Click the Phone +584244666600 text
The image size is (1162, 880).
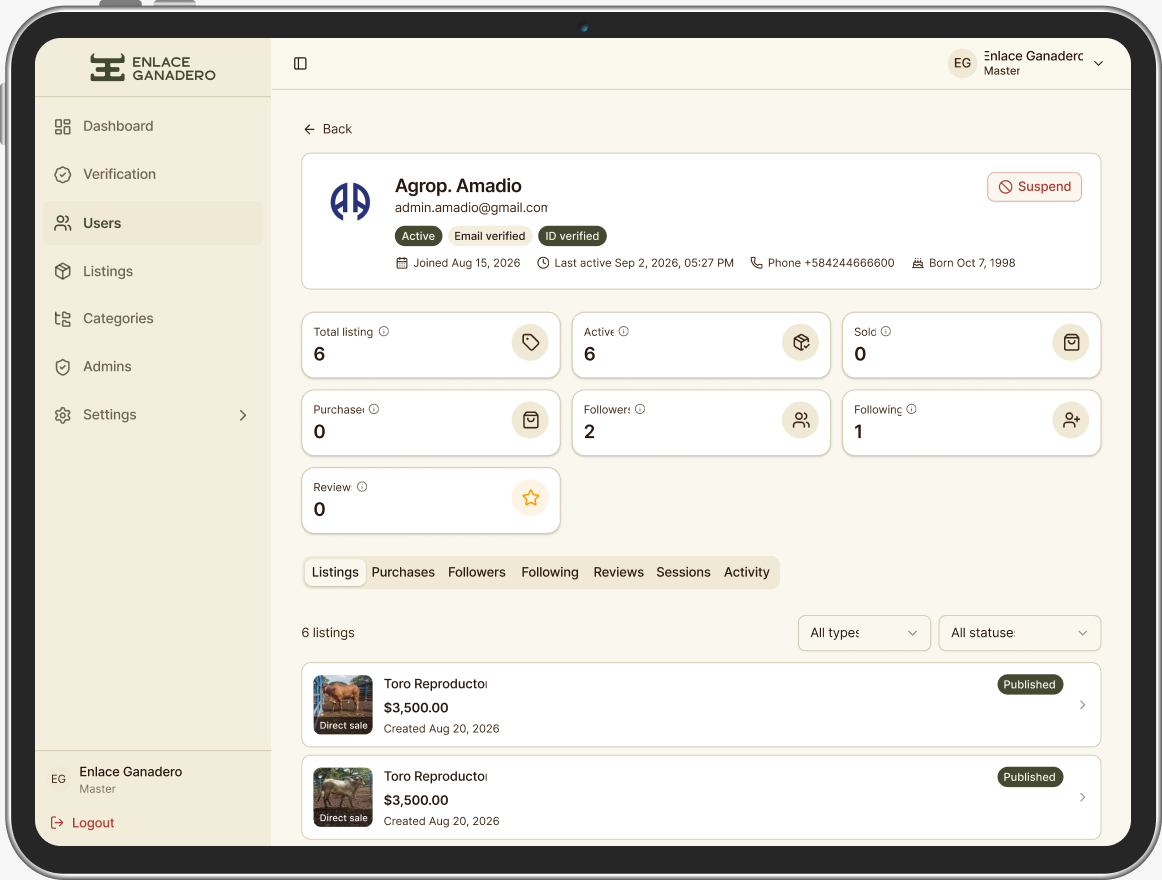click(x=831, y=263)
